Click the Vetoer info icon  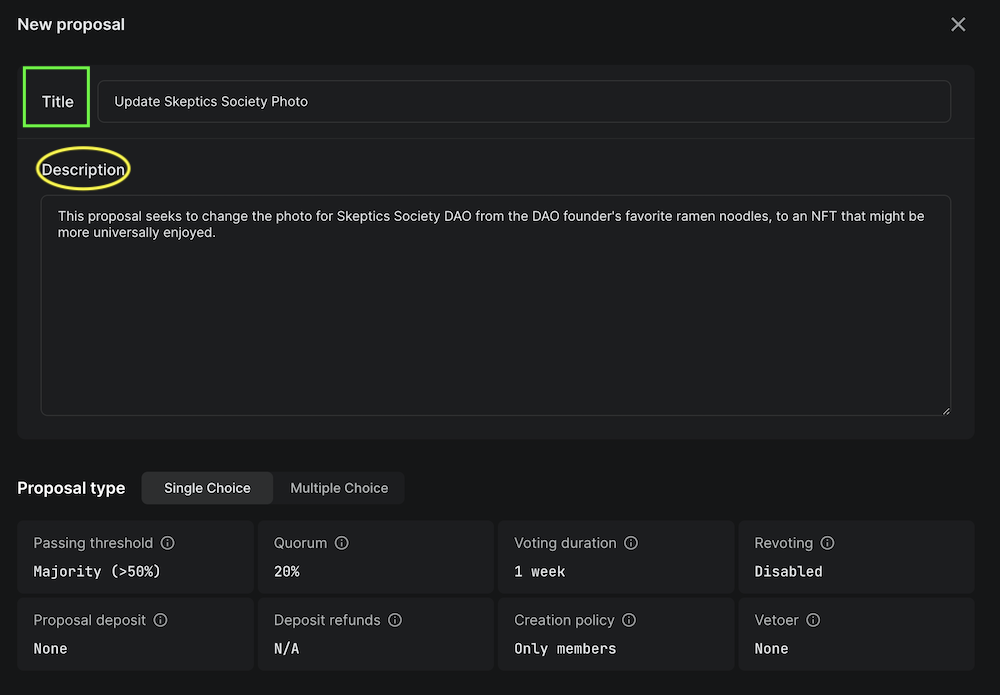[813, 620]
